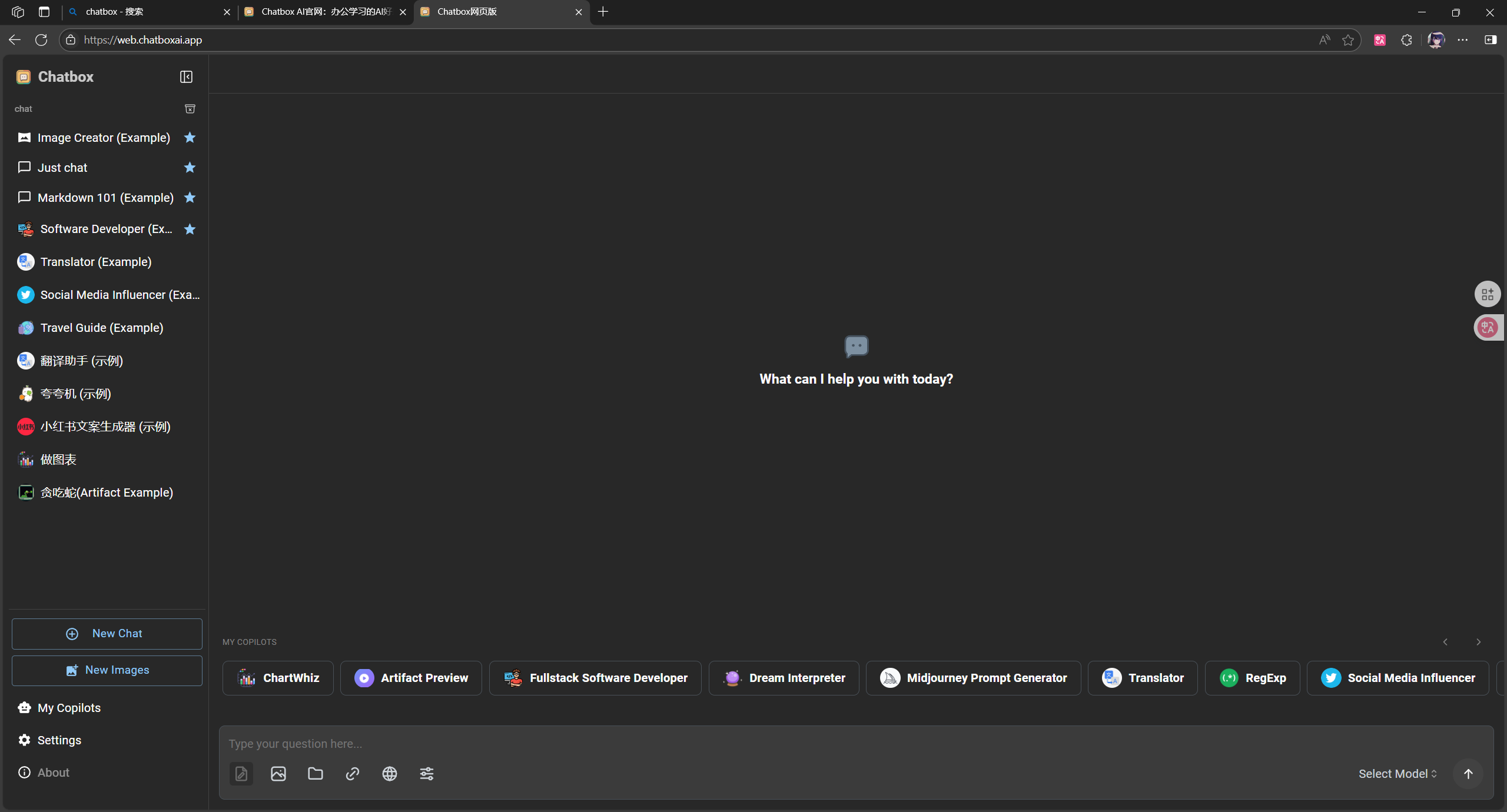Toggle browser sidebar pane icon
The width and height of the screenshot is (1507, 812).
click(1491, 40)
